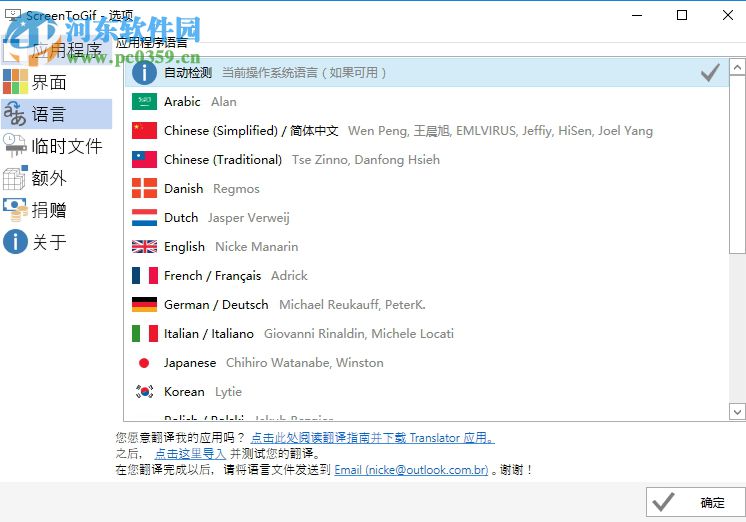This screenshot has height=522, width=746.
Task: Click the Italian flag icon
Action: (x=144, y=334)
